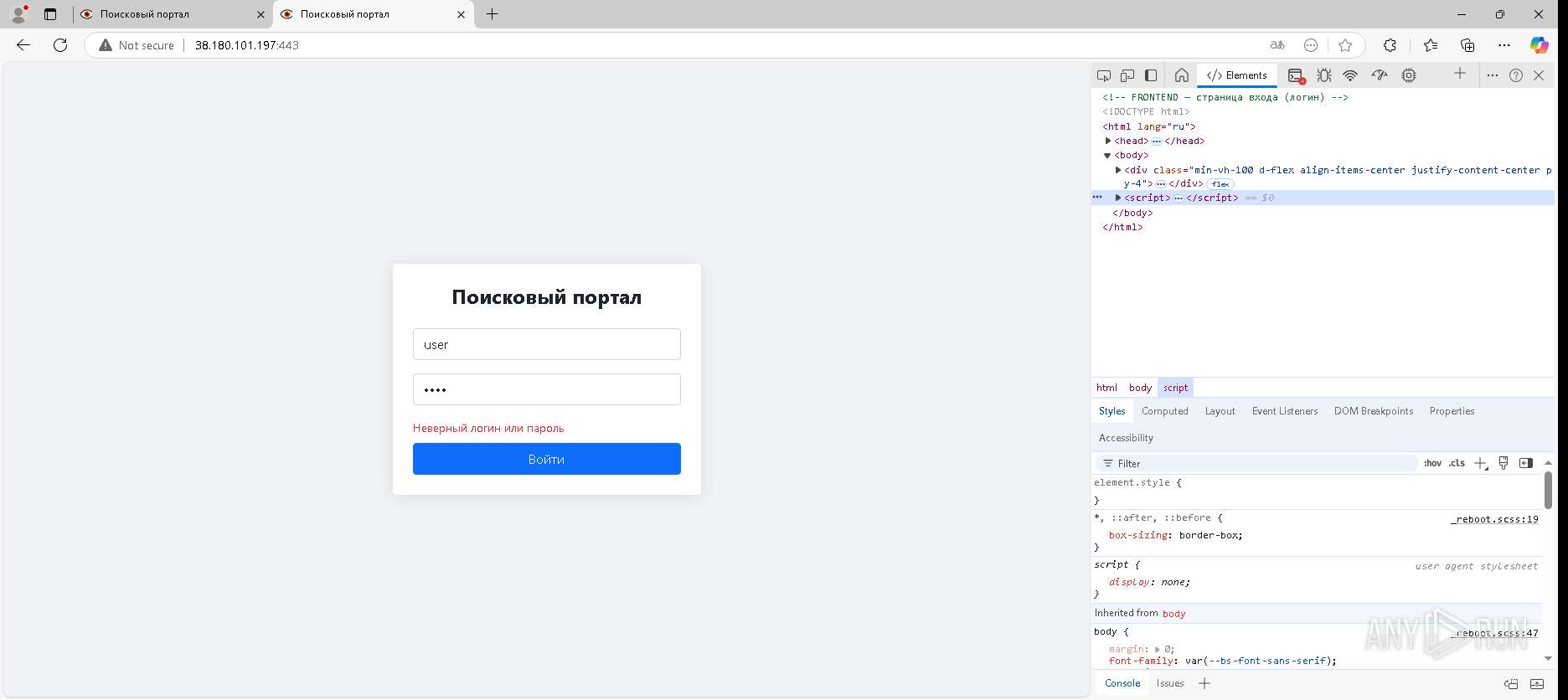
Task: Submit login with Войти button
Action: click(547, 459)
